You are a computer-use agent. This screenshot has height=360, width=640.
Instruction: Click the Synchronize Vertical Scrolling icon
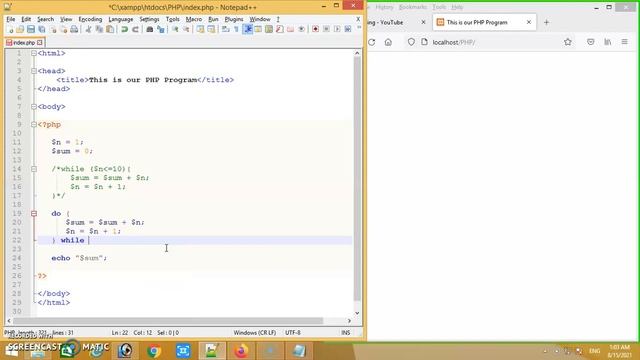pyautogui.click(x=200, y=29)
